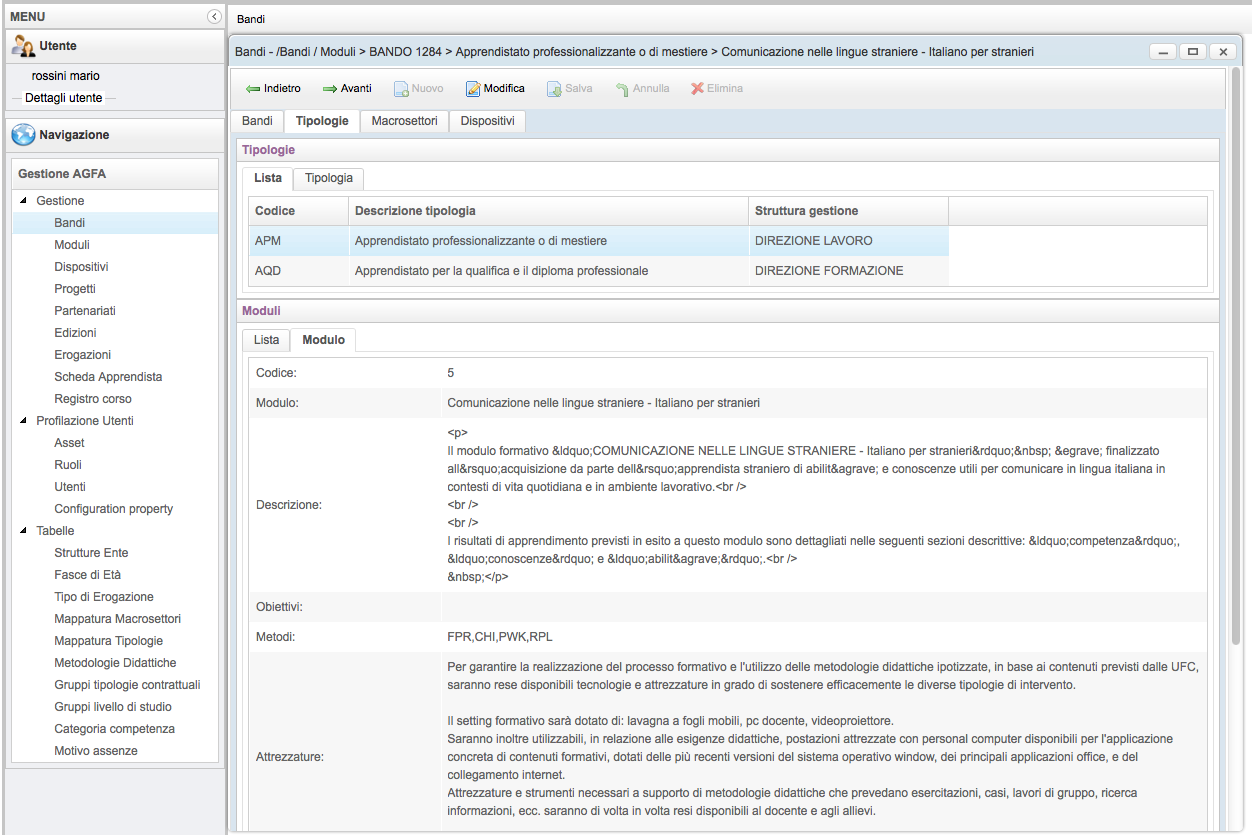Collapse the MENU sidebar with chevron
Viewport: 1252px width, 835px height.
coord(213,17)
